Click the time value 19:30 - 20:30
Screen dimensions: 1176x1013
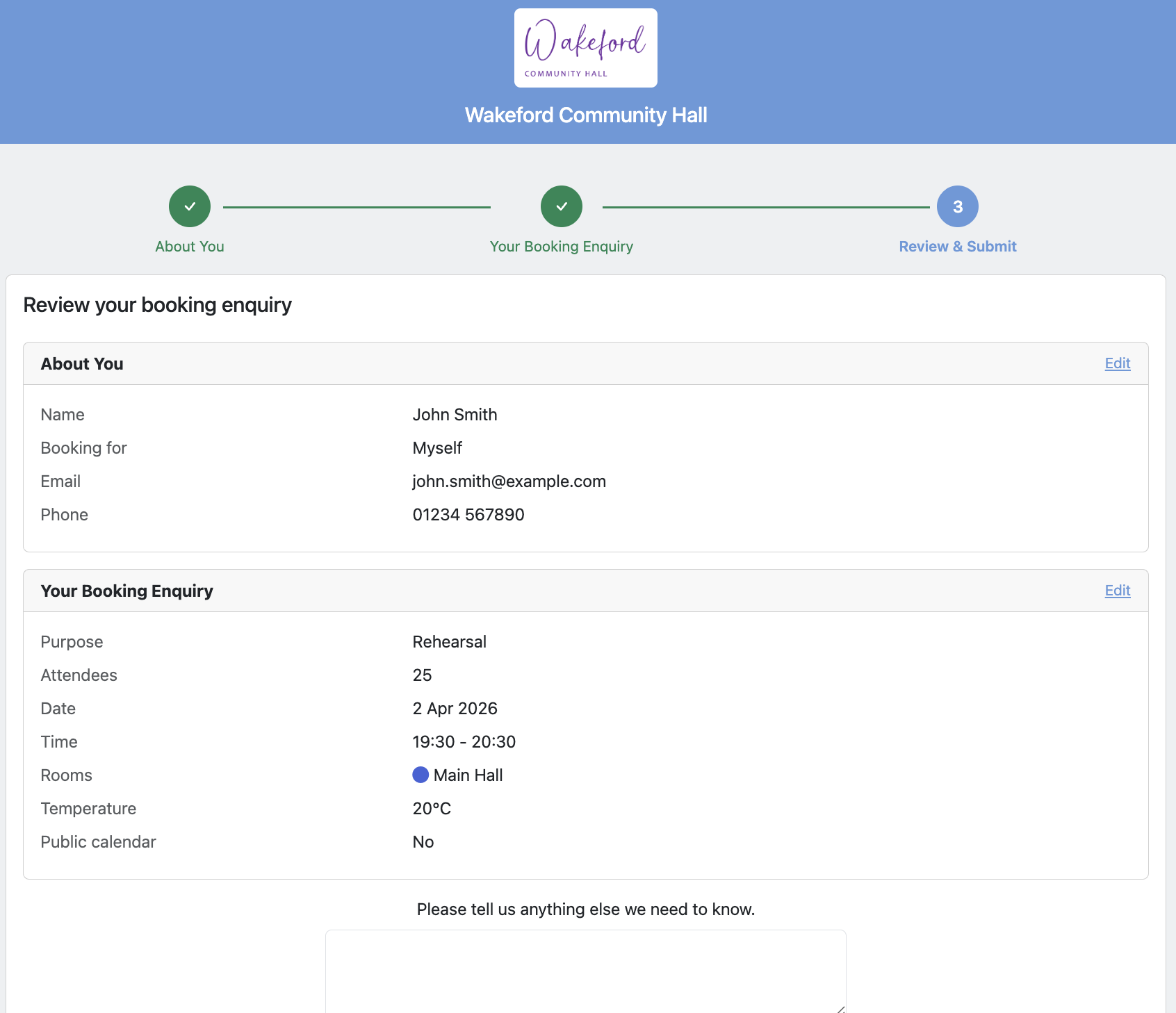pyautogui.click(x=464, y=742)
